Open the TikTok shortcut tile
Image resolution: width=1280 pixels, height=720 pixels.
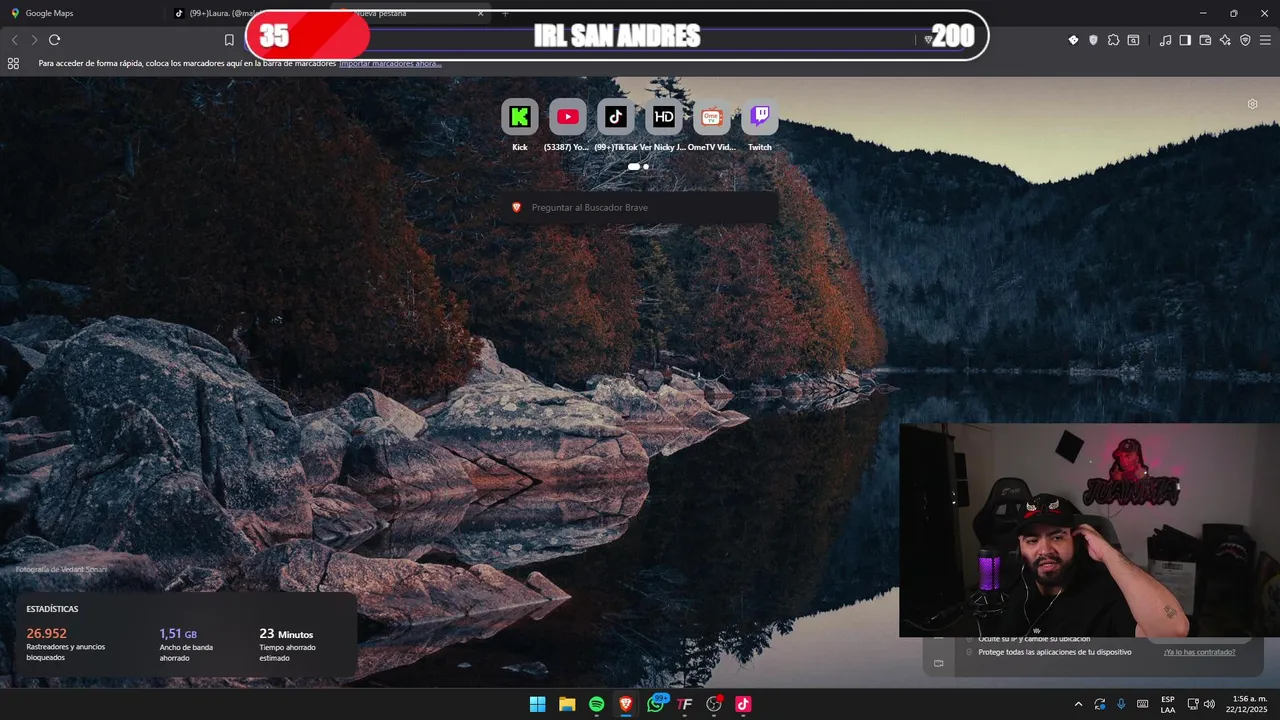coord(616,117)
